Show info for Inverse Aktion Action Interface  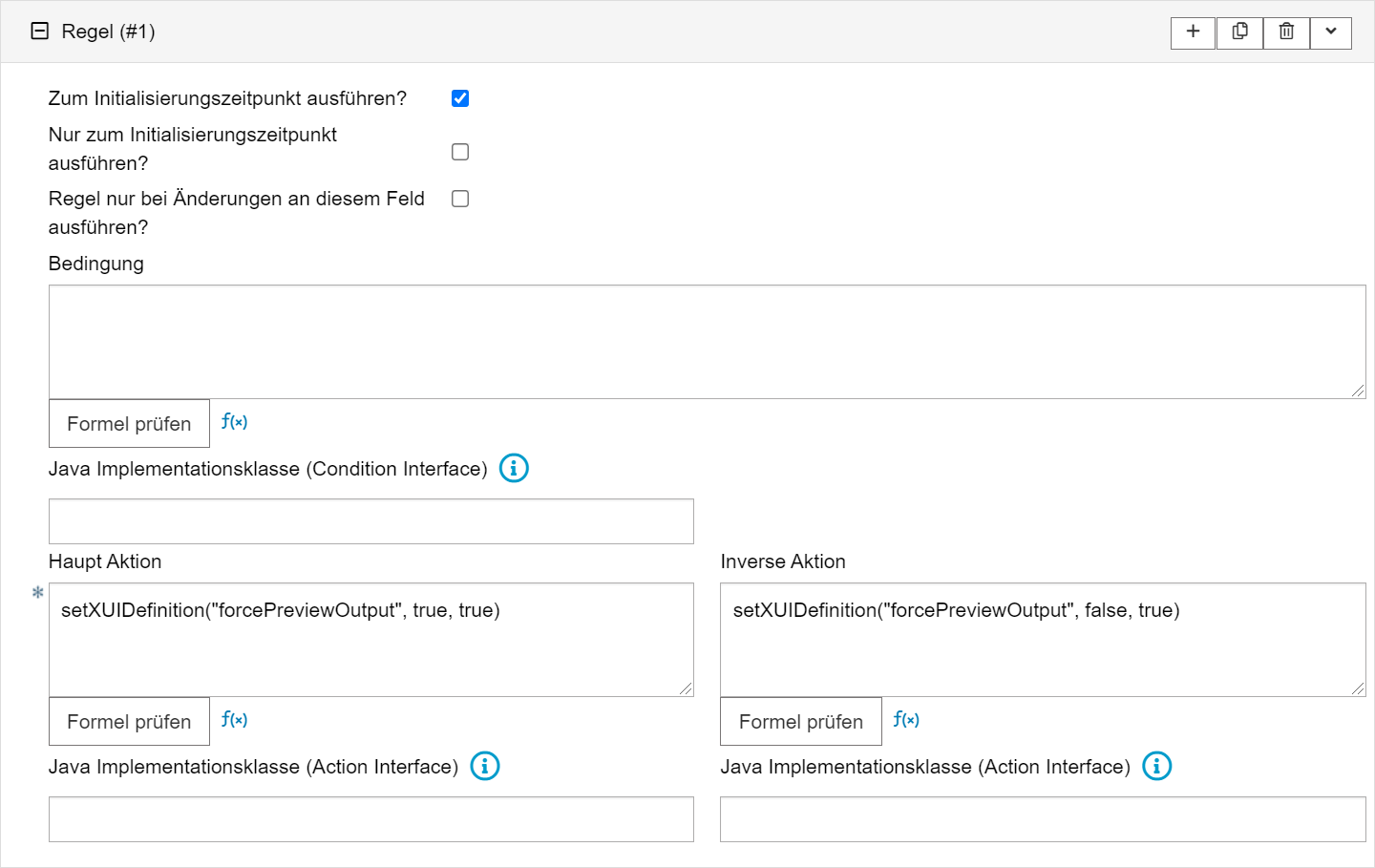coord(1157,767)
